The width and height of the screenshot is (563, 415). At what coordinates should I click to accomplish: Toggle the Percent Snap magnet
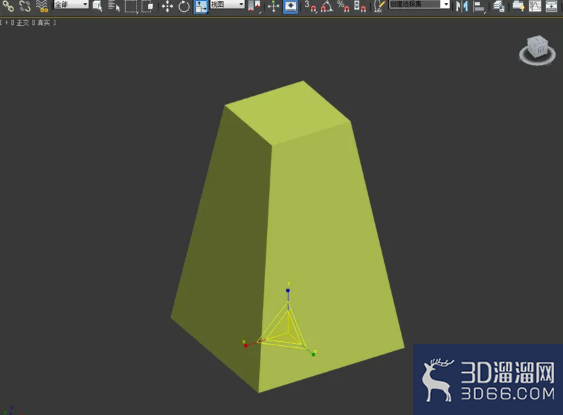pos(343,6)
